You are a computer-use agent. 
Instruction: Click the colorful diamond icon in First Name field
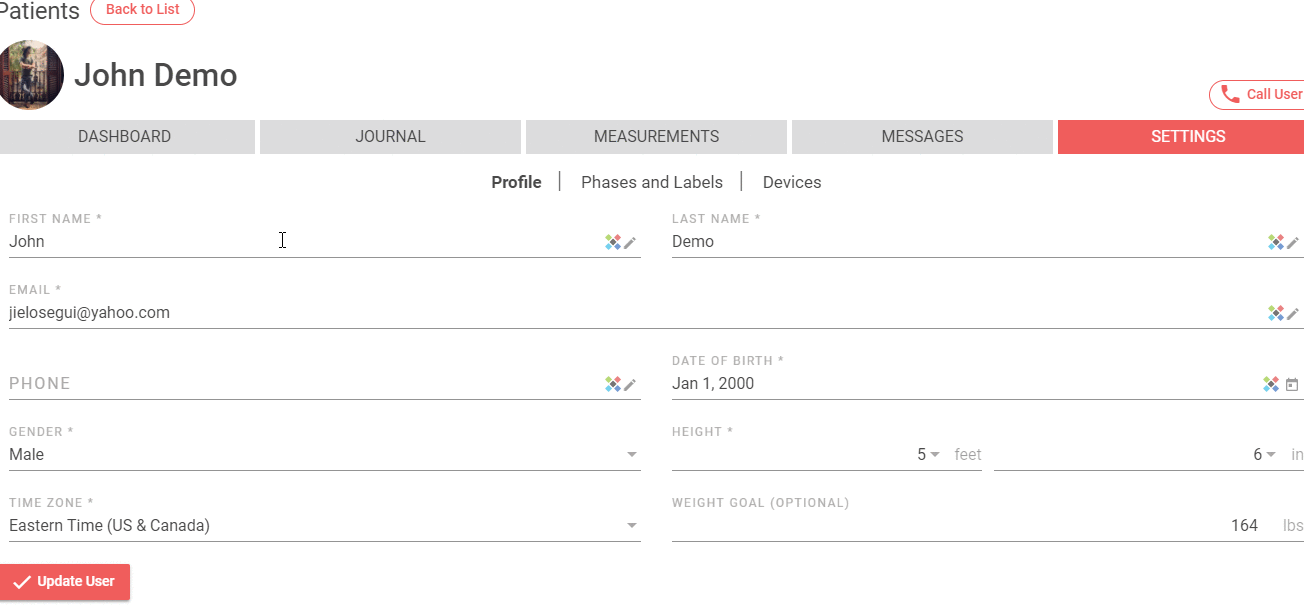(x=613, y=242)
